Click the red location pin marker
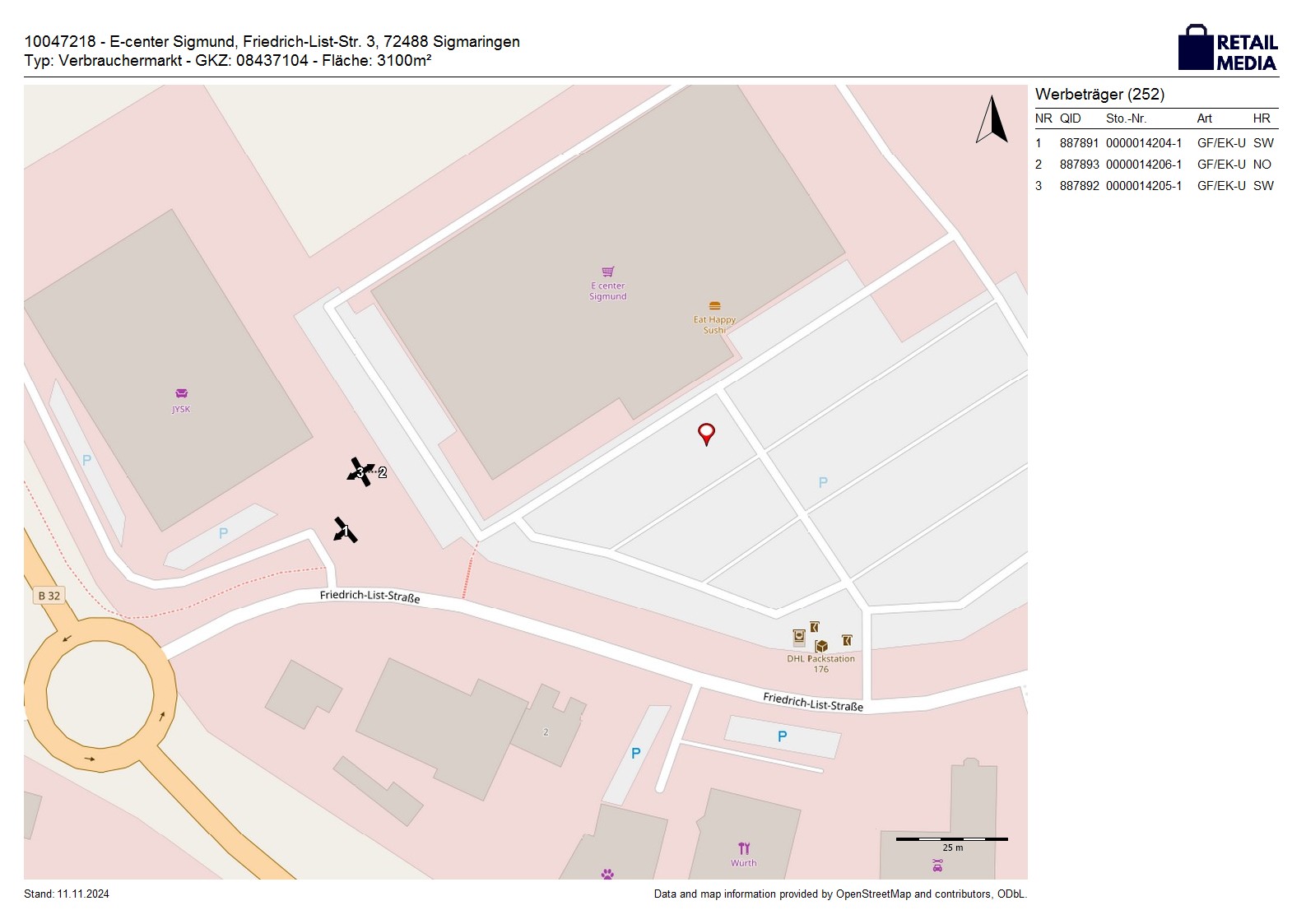The image size is (1306, 924). [x=706, y=433]
